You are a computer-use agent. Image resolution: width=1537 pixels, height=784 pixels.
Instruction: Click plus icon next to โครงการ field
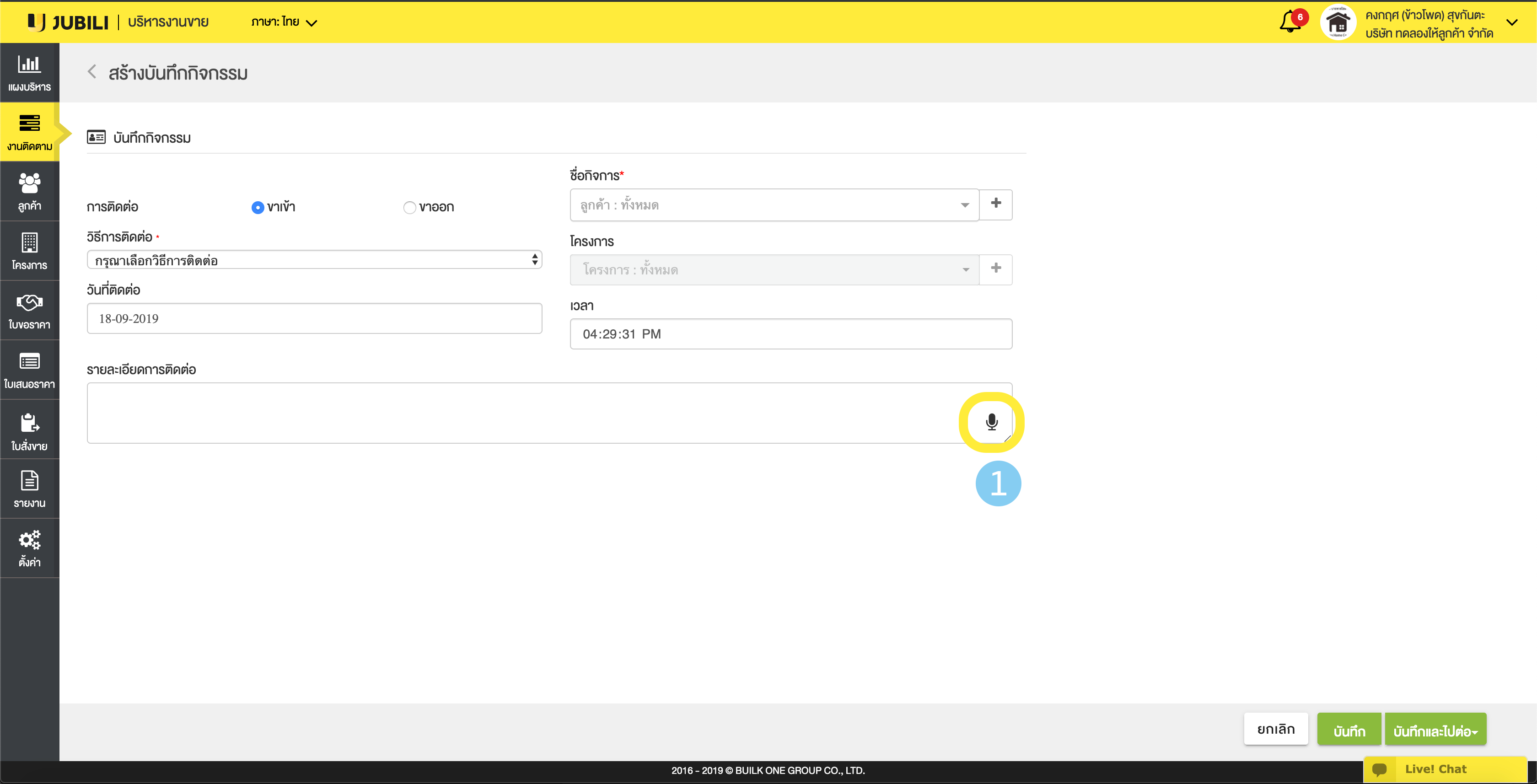[995, 269]
